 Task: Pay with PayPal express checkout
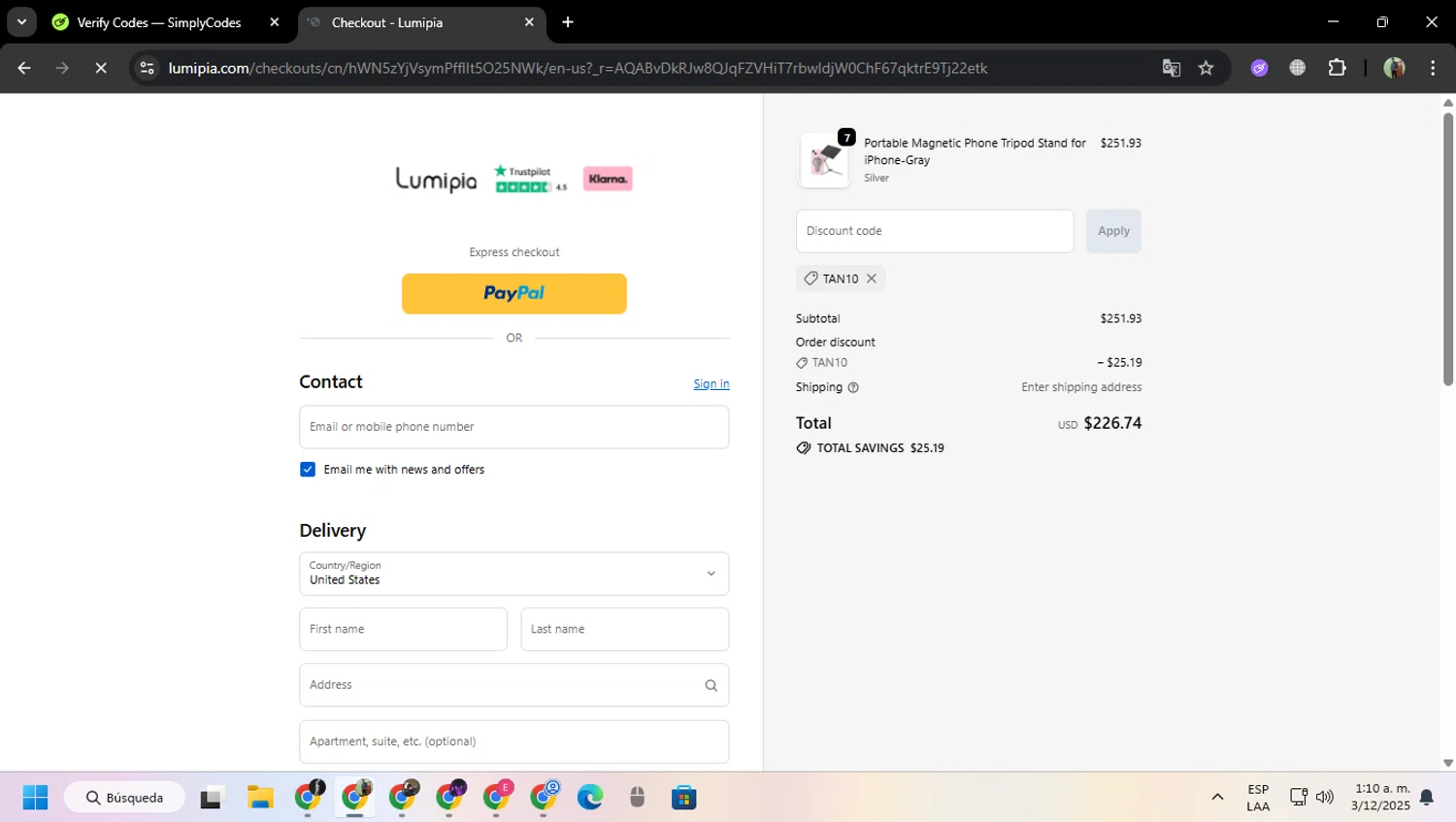click(514, 293)
